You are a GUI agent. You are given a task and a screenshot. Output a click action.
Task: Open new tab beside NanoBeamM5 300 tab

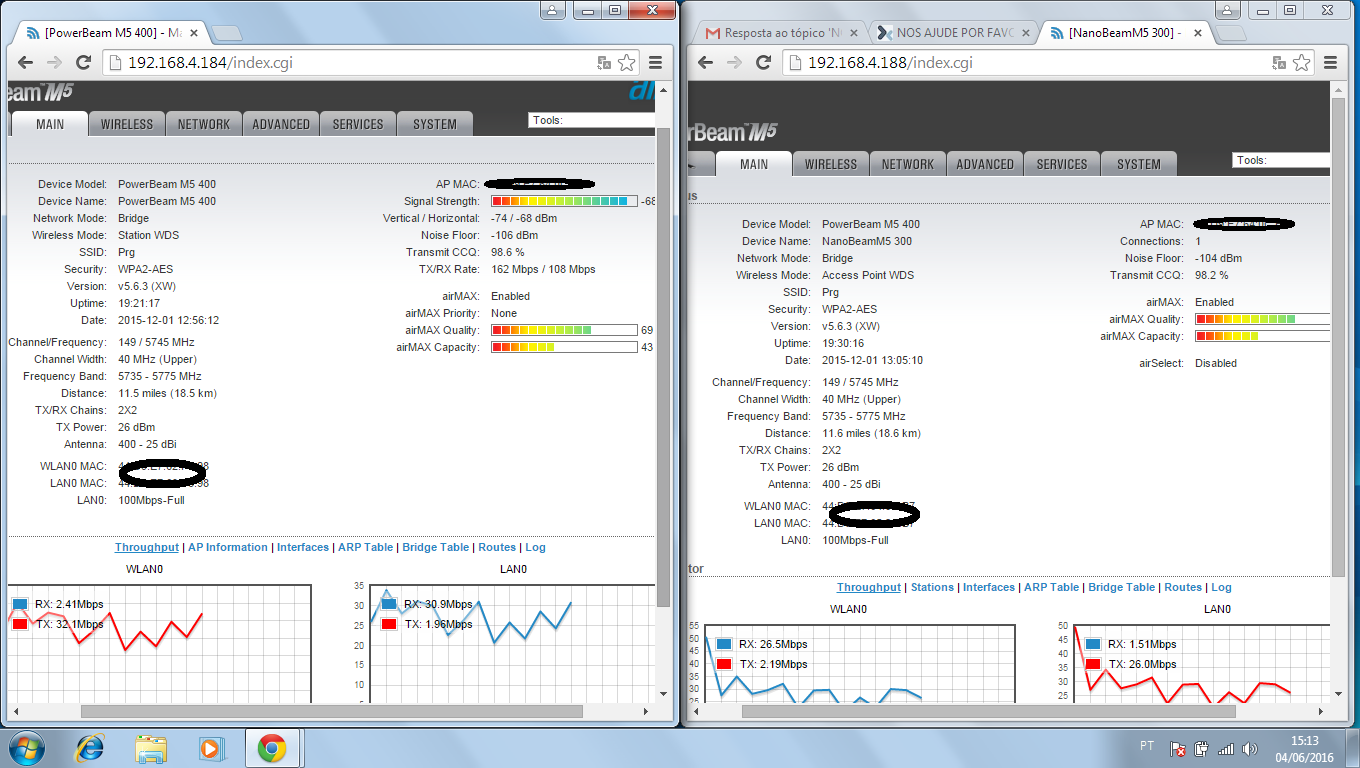[x=1234, y=34]
